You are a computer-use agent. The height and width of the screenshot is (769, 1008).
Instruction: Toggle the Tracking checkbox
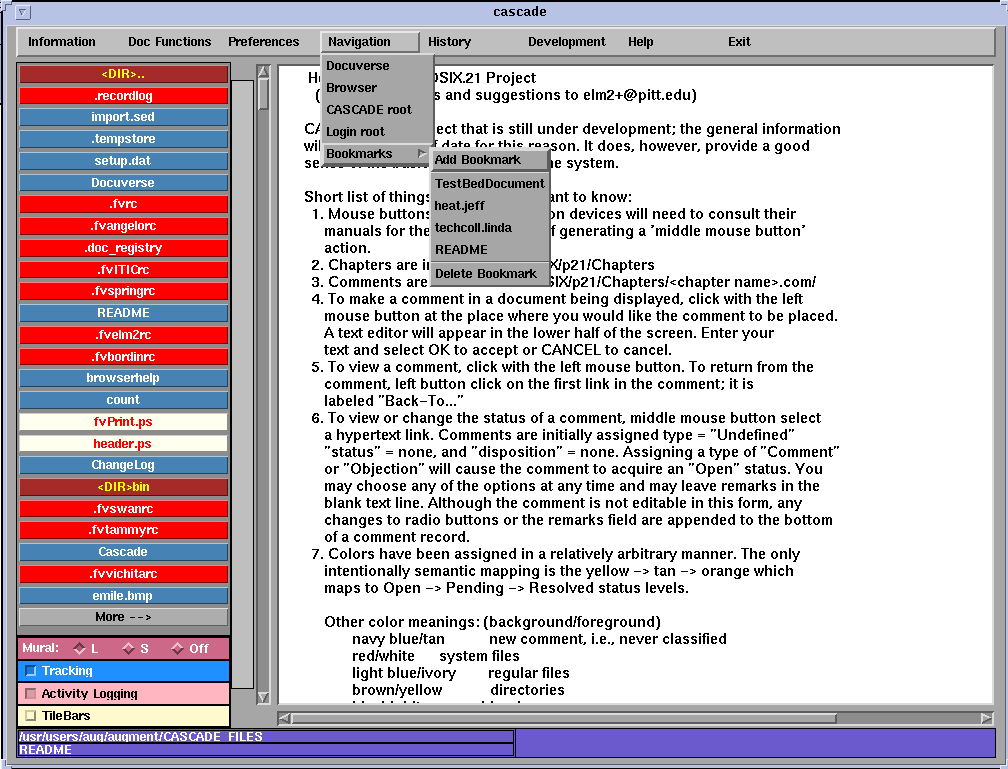[x=30, y=671]
